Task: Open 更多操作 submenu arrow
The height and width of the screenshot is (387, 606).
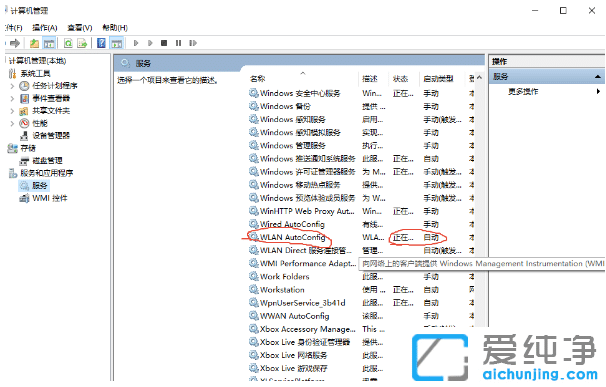Action: 598,92
